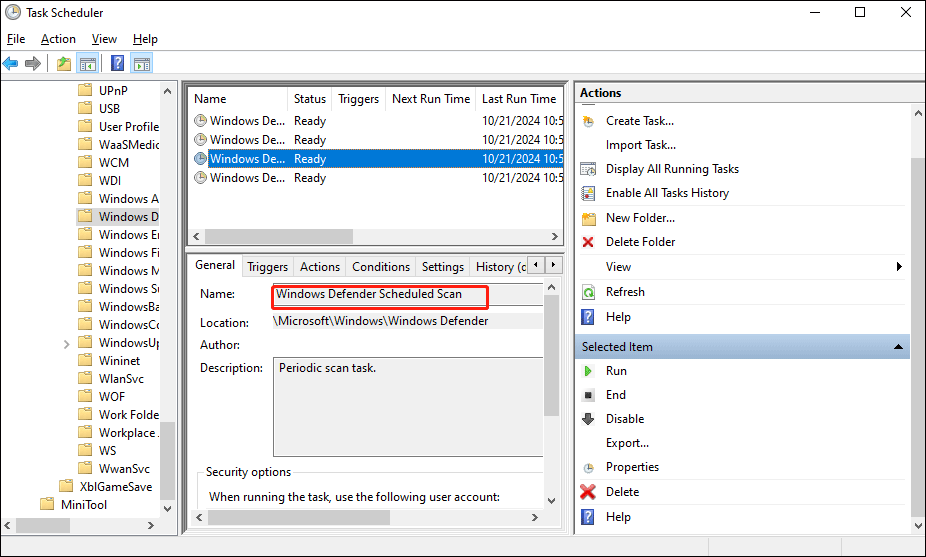Click the red Delete Folder icon

(x=588, y=242)
